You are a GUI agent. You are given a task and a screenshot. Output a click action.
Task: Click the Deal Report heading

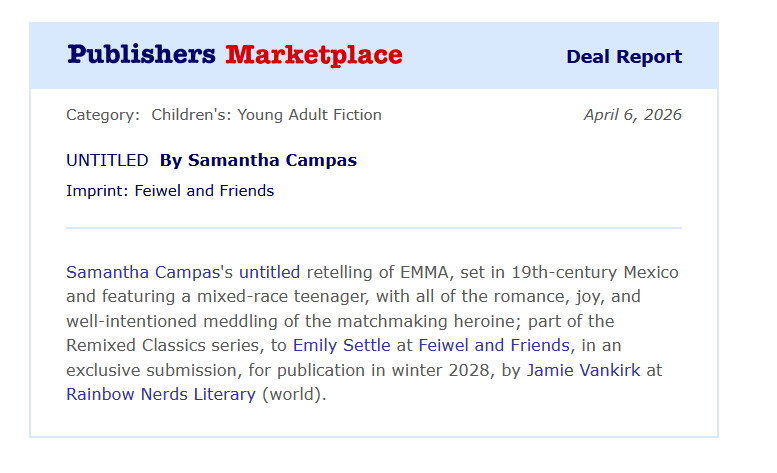(624, 57)
